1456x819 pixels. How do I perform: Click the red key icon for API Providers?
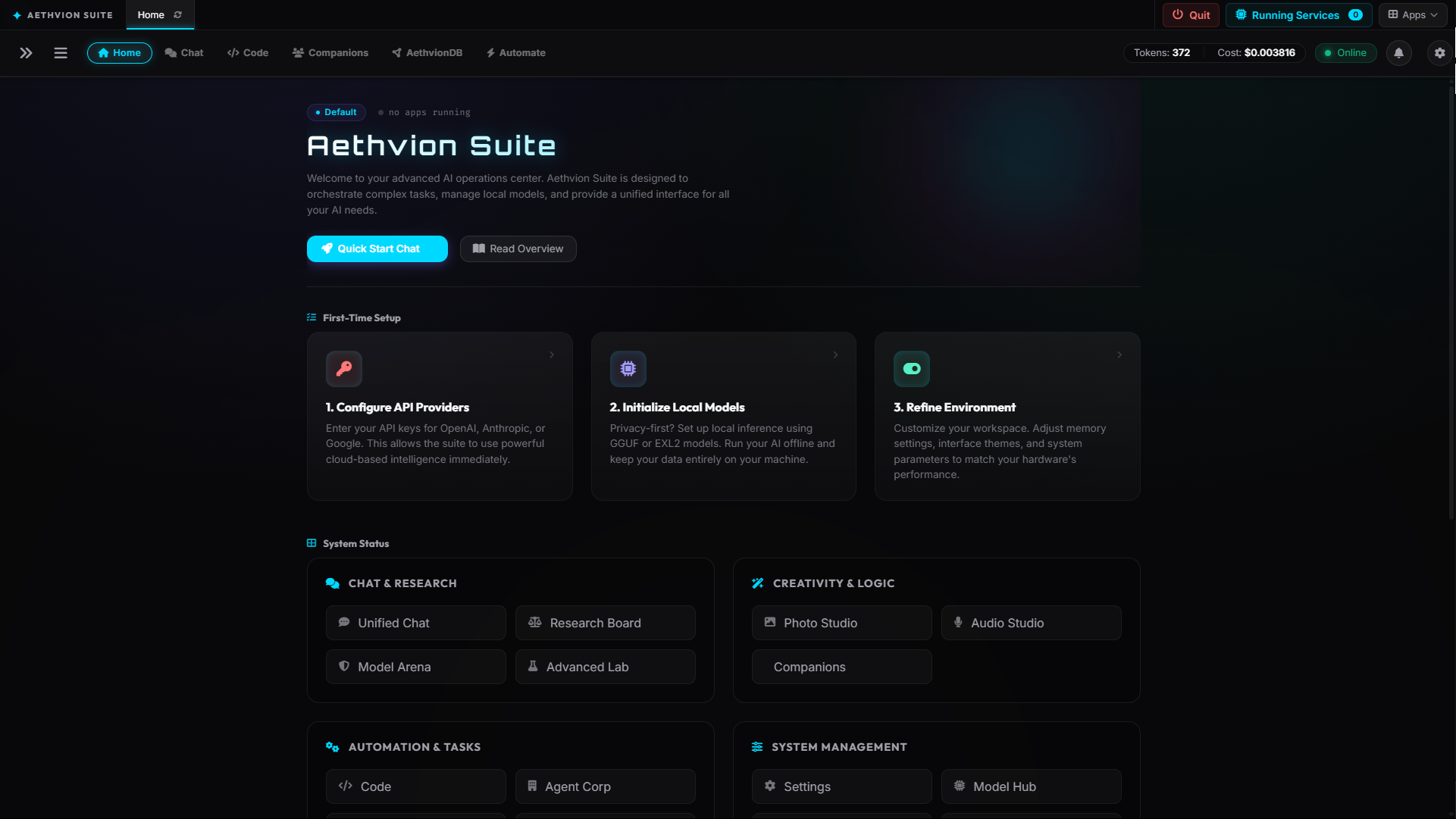coord(344,369)
